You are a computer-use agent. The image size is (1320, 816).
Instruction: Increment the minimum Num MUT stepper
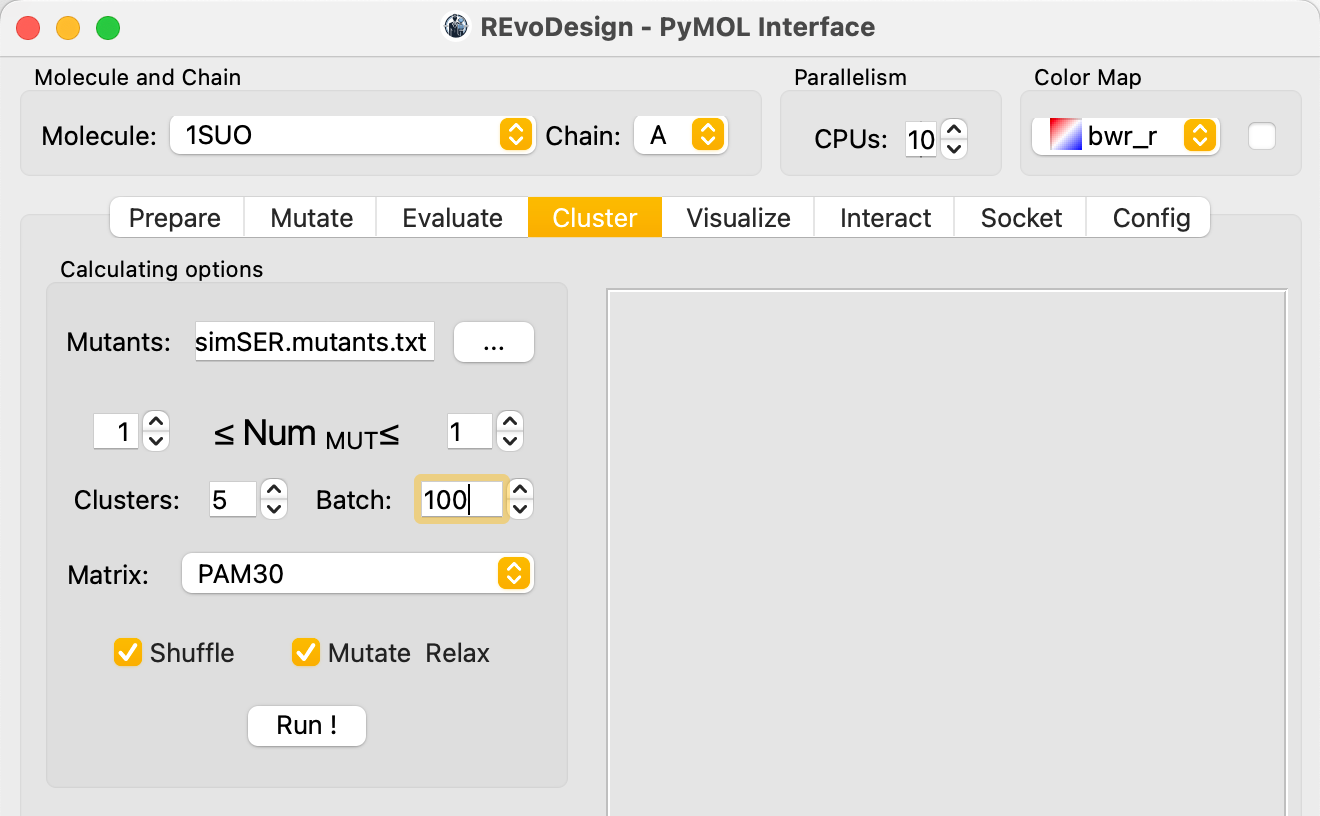tap(156, 422)
